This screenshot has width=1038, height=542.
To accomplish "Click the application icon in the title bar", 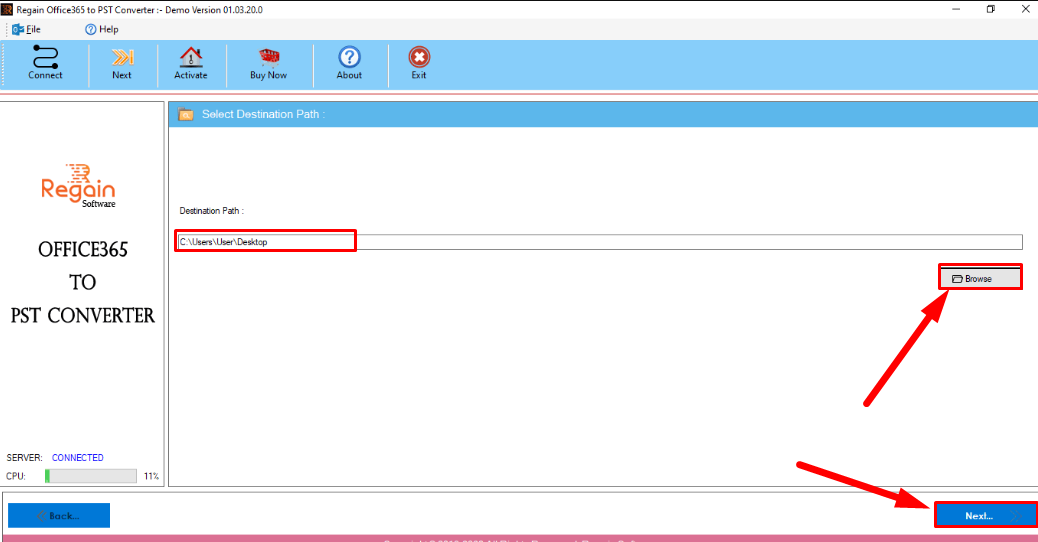I will pos(7,9).
